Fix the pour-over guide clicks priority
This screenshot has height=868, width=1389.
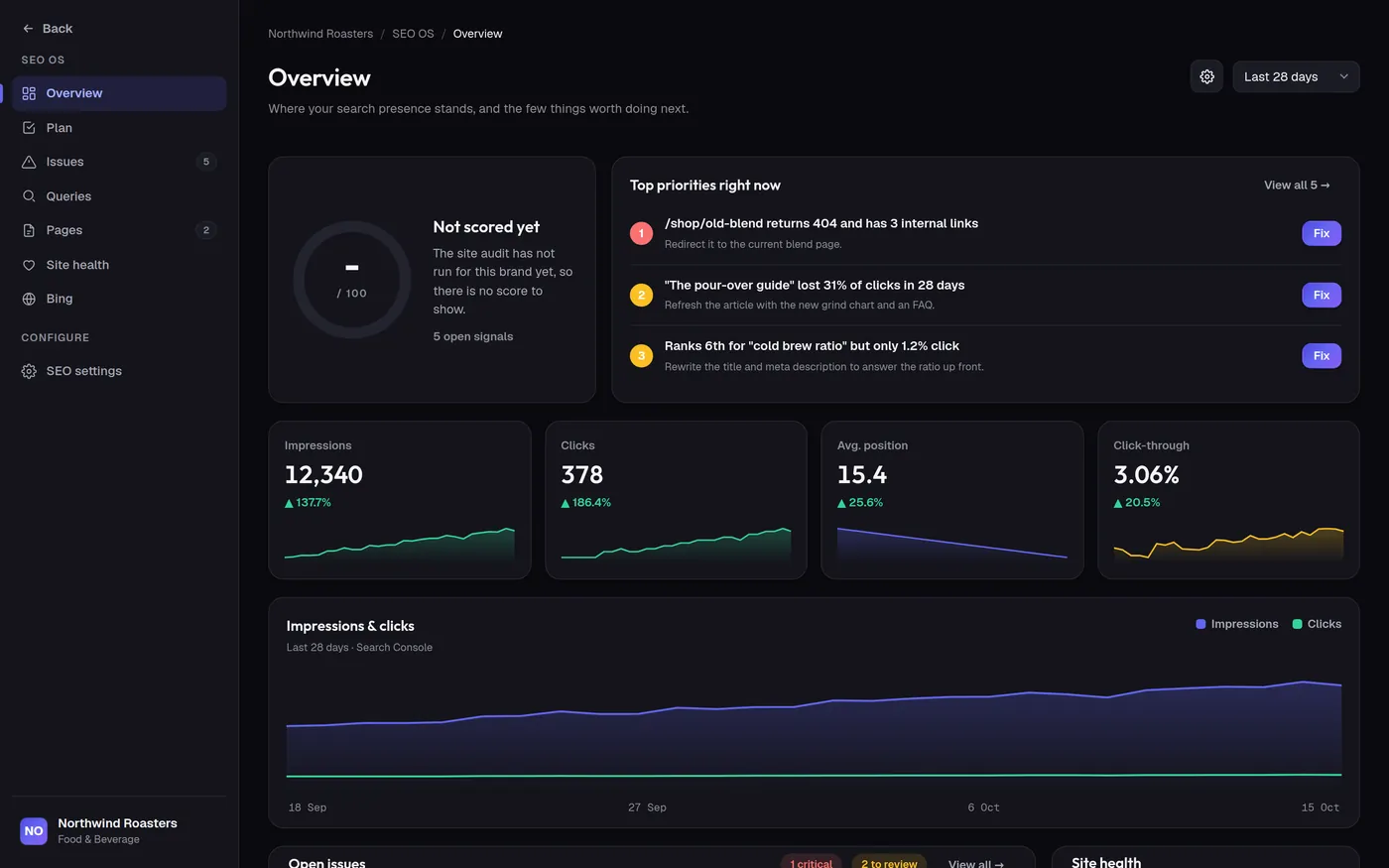(x=1322, y=295)
